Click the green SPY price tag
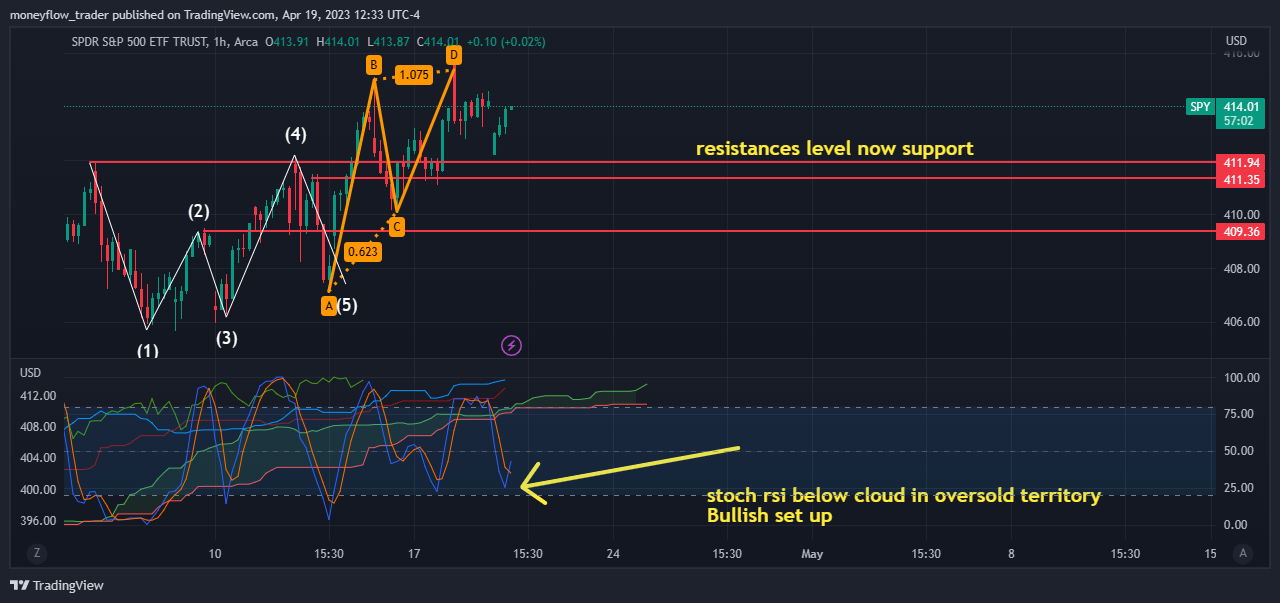Image resolution: width=1280 pixels, height=603 pixels. (x=1200, y=107)
